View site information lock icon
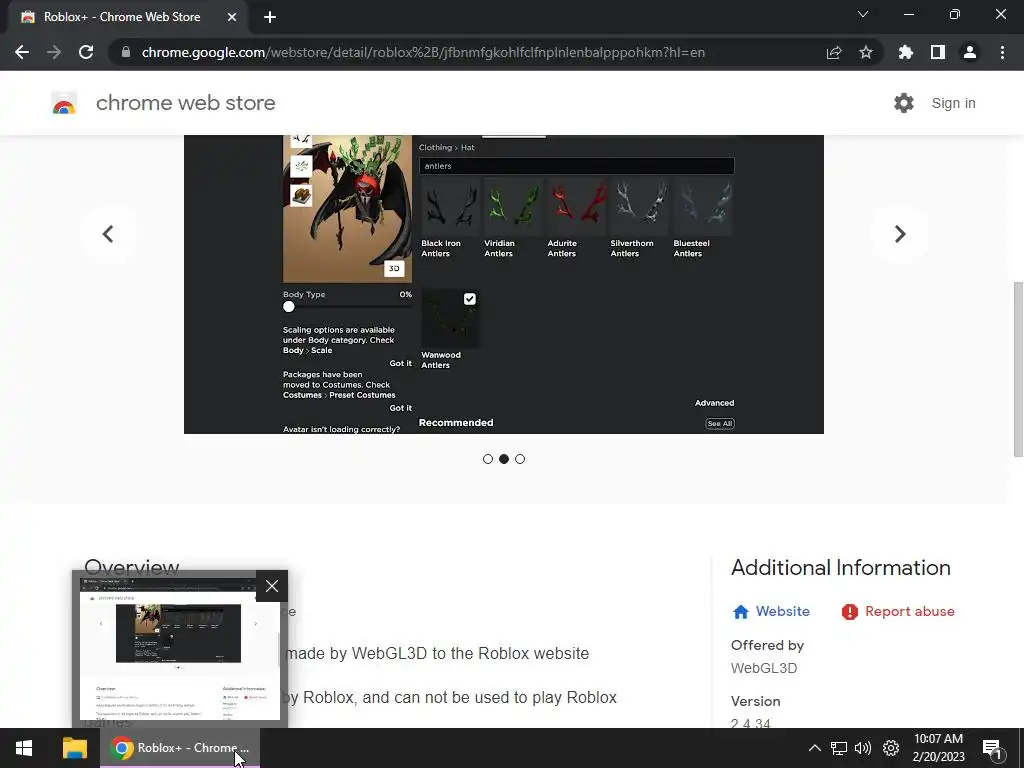The width and height of the screenshot is (1024, 768). pyautogui.click(x=126, y=52)
